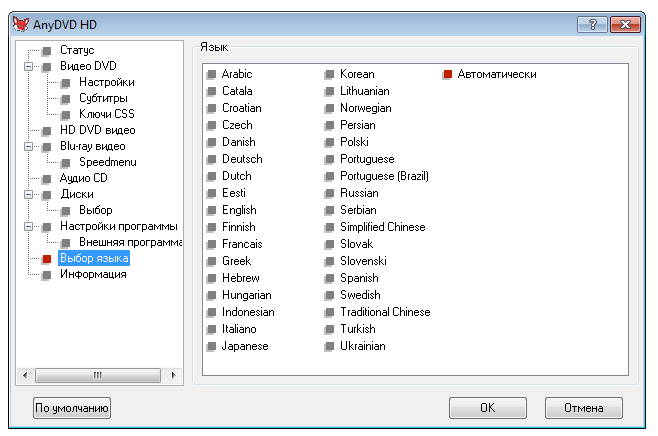658x436 pixels.
Task: Click the help question mark button
Action: coord(592,24)
